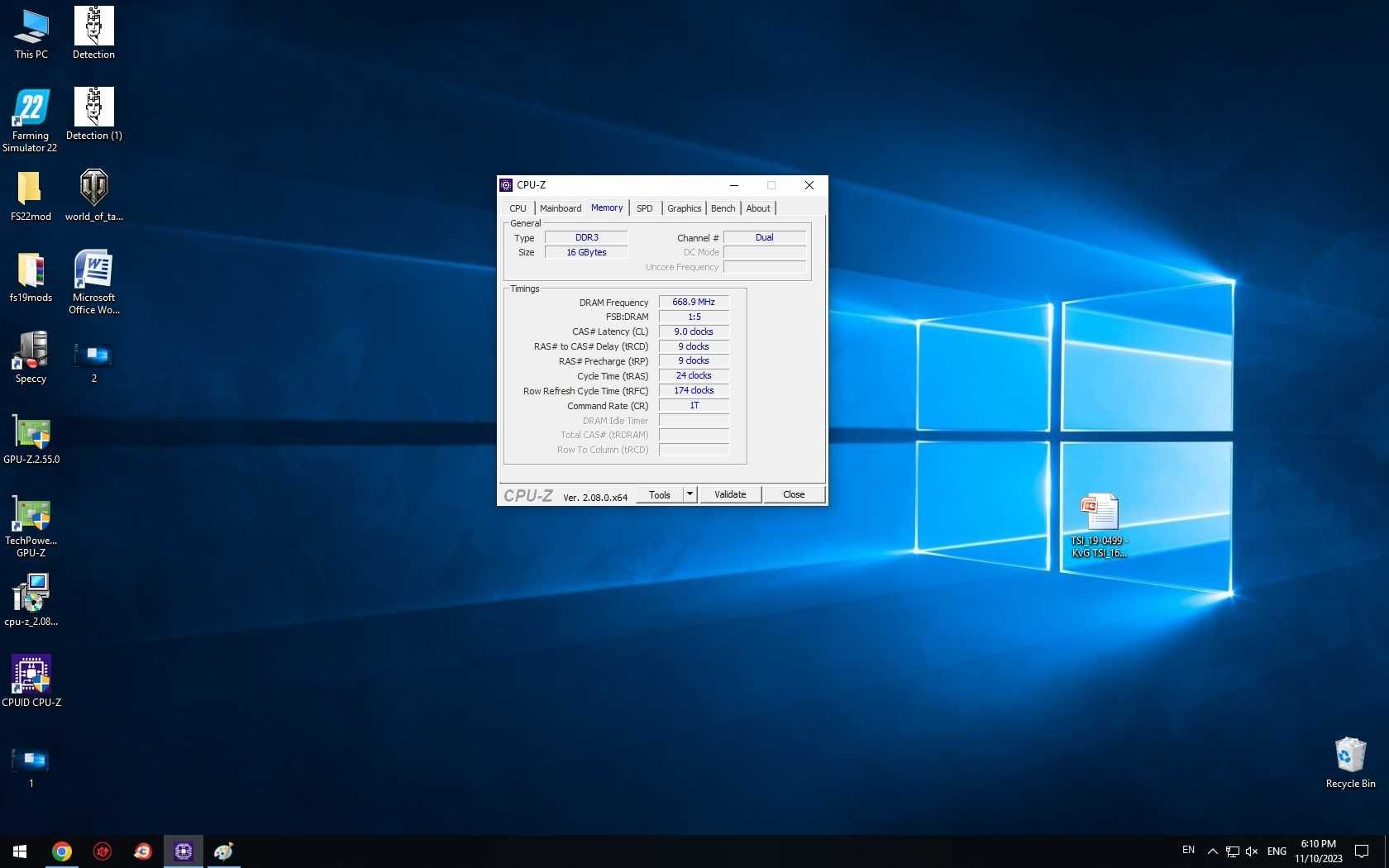
Task: Click the Channel # field Dual
Action: click(765, 237)
